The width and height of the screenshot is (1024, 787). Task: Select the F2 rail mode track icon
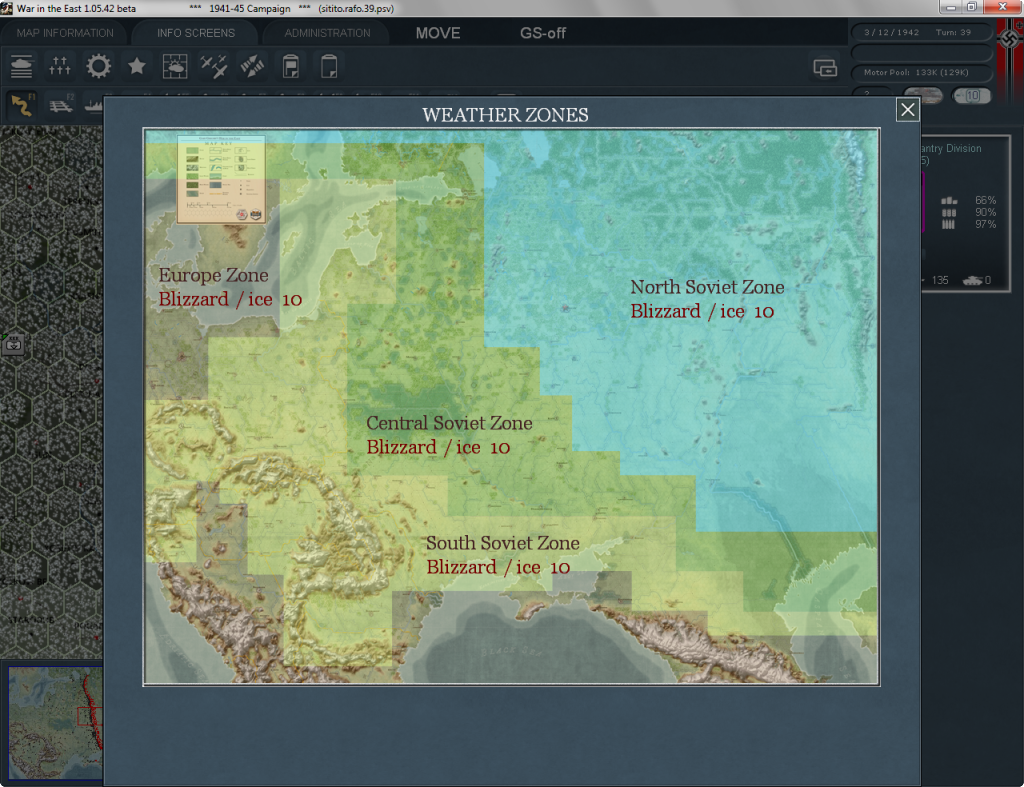(61, 104)
